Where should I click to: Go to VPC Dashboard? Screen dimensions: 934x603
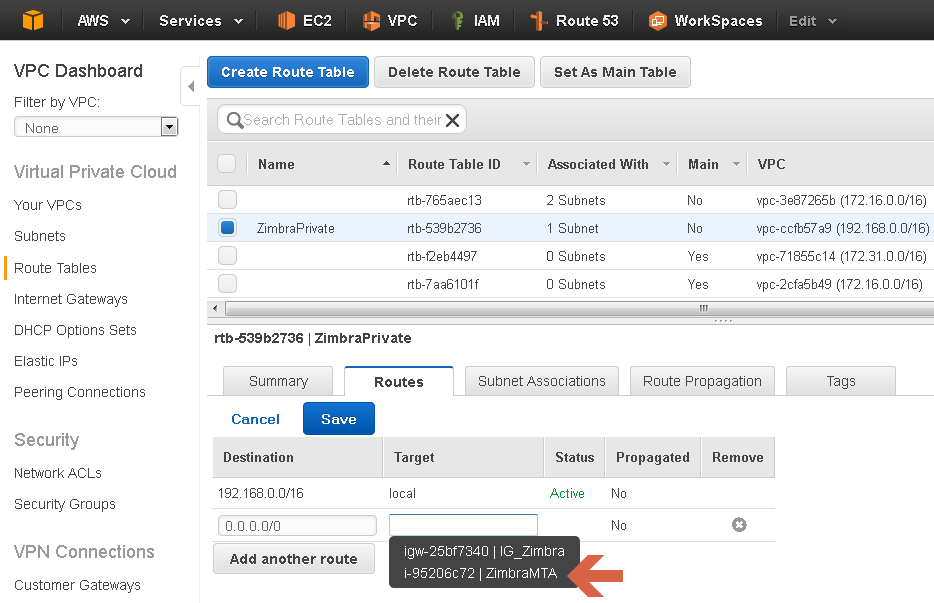point(78,71)
